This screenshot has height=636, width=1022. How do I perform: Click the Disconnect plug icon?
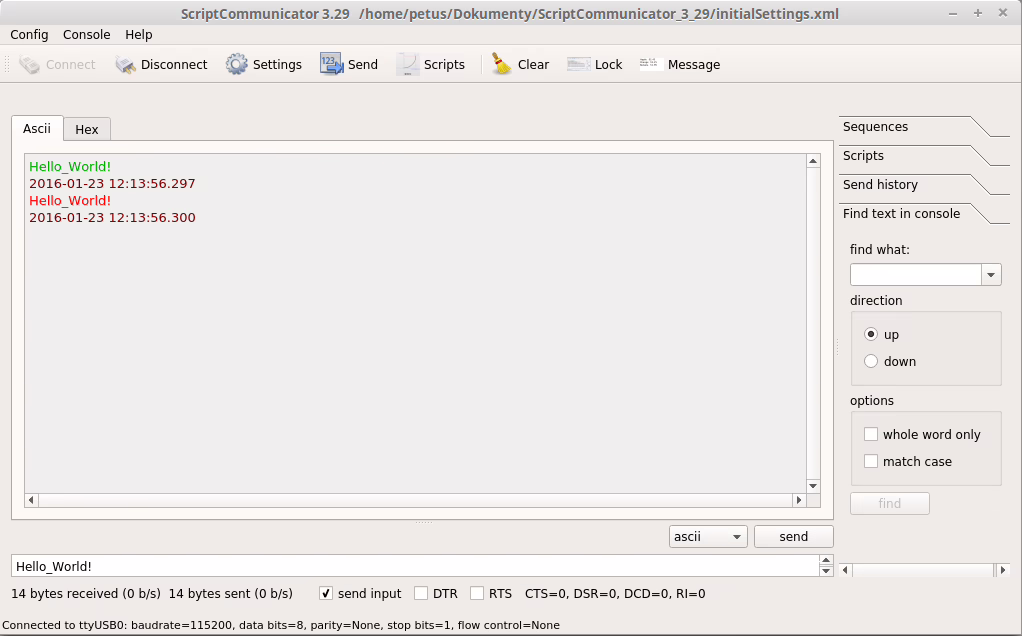126,65
